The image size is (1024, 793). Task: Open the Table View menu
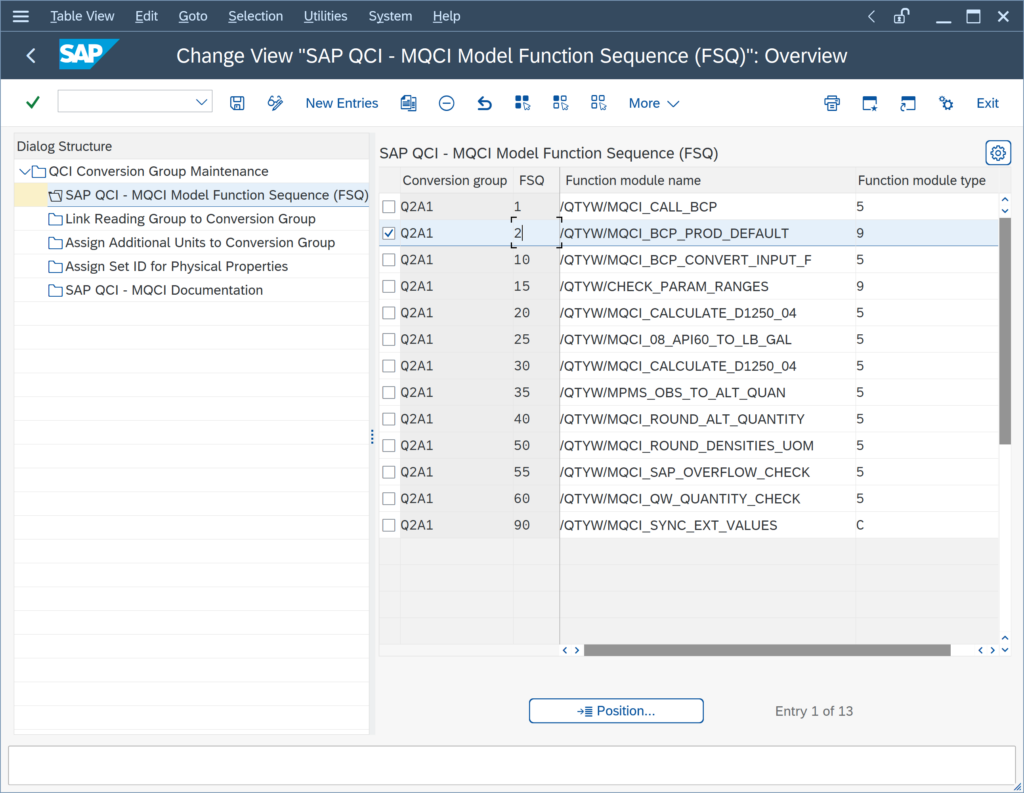tap(82, 16)
